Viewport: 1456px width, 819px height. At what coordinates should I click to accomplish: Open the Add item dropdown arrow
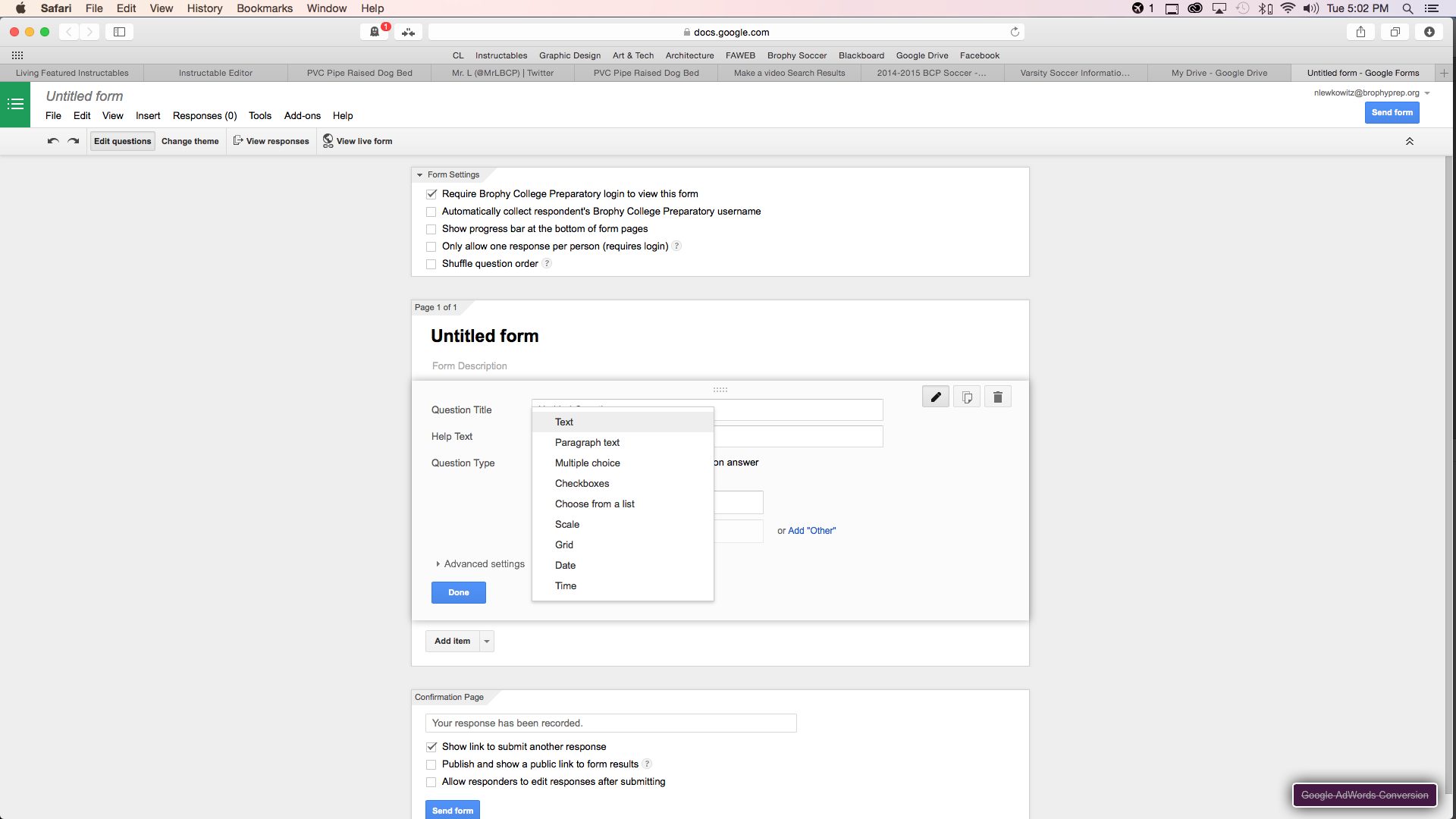tap(487, 641)
